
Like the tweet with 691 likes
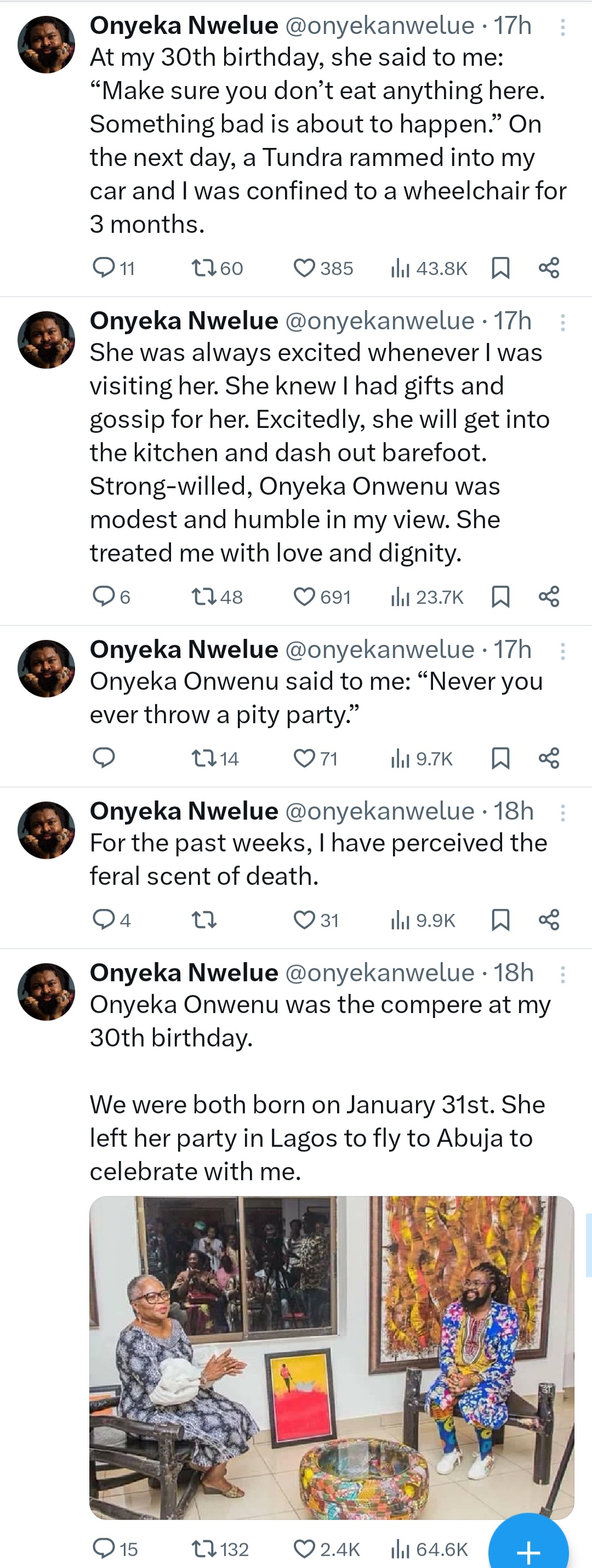tap(304, 597)
